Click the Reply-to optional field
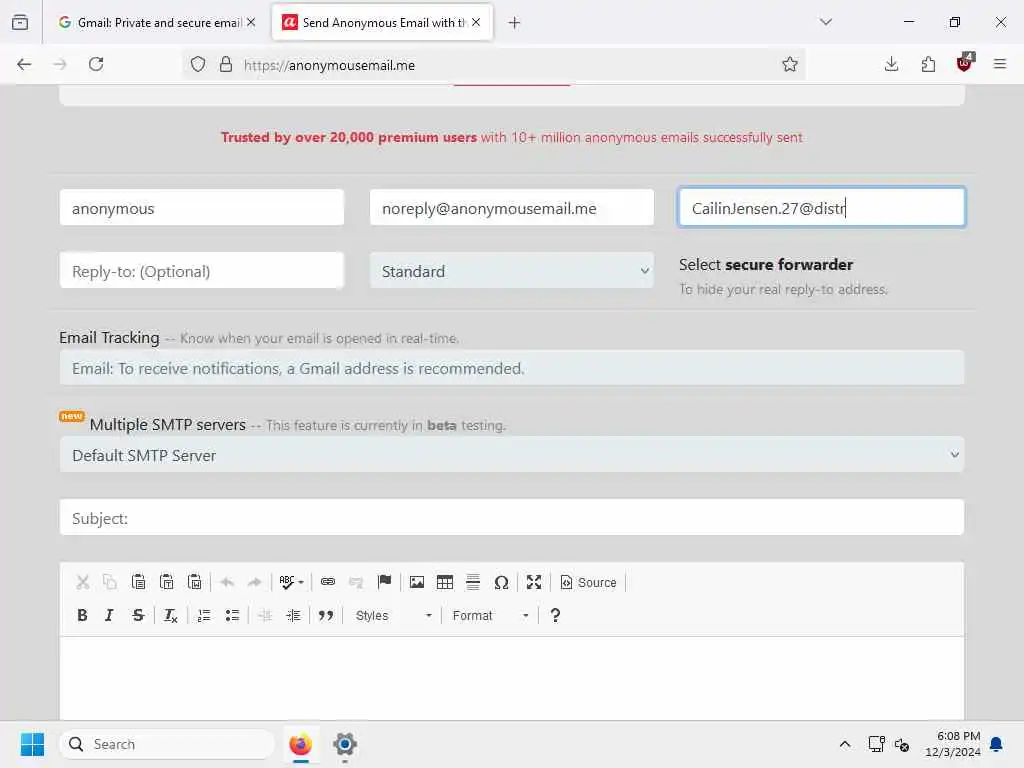Screen dimensions: 1024x768 pos(201,271)
